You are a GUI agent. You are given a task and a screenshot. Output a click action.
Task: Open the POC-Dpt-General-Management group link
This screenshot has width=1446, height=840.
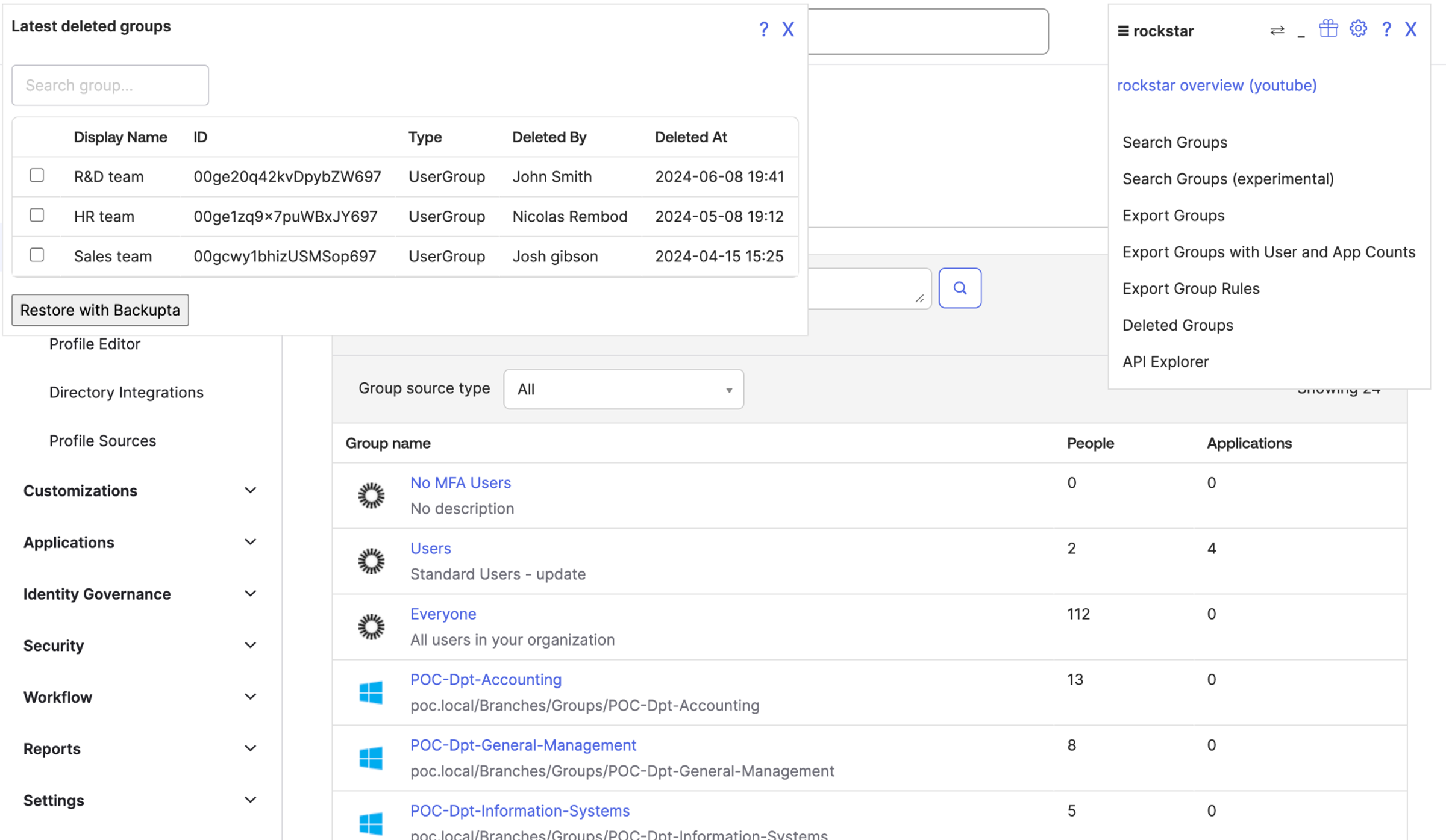click(x=523, y=745)
